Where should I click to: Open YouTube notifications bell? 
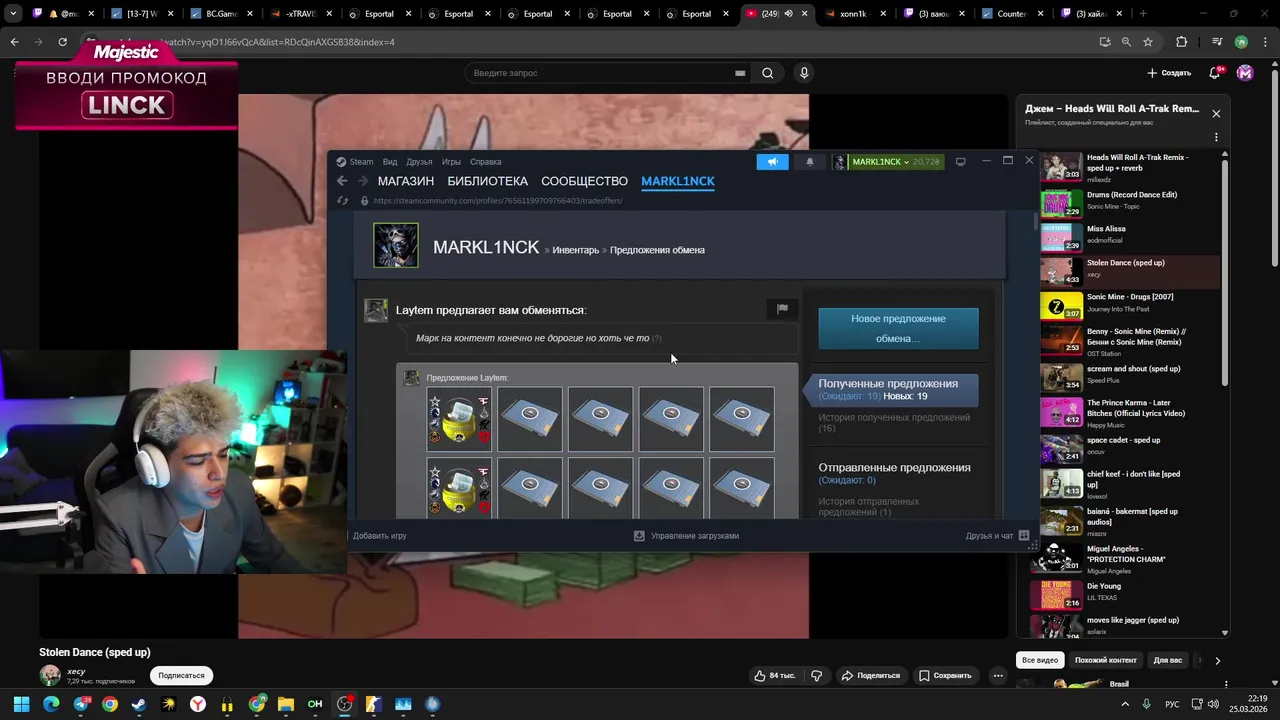click(1215, 73)
